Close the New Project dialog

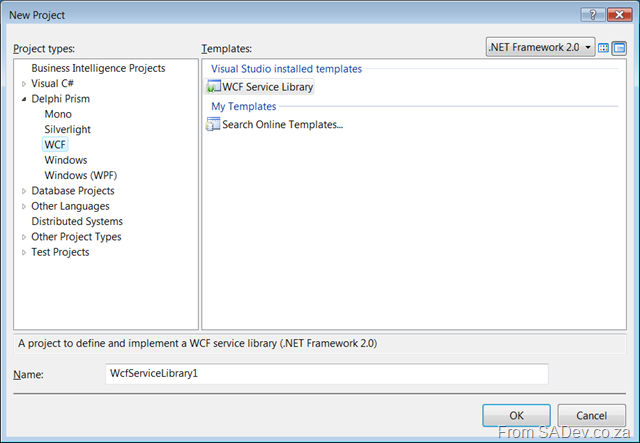620,15
